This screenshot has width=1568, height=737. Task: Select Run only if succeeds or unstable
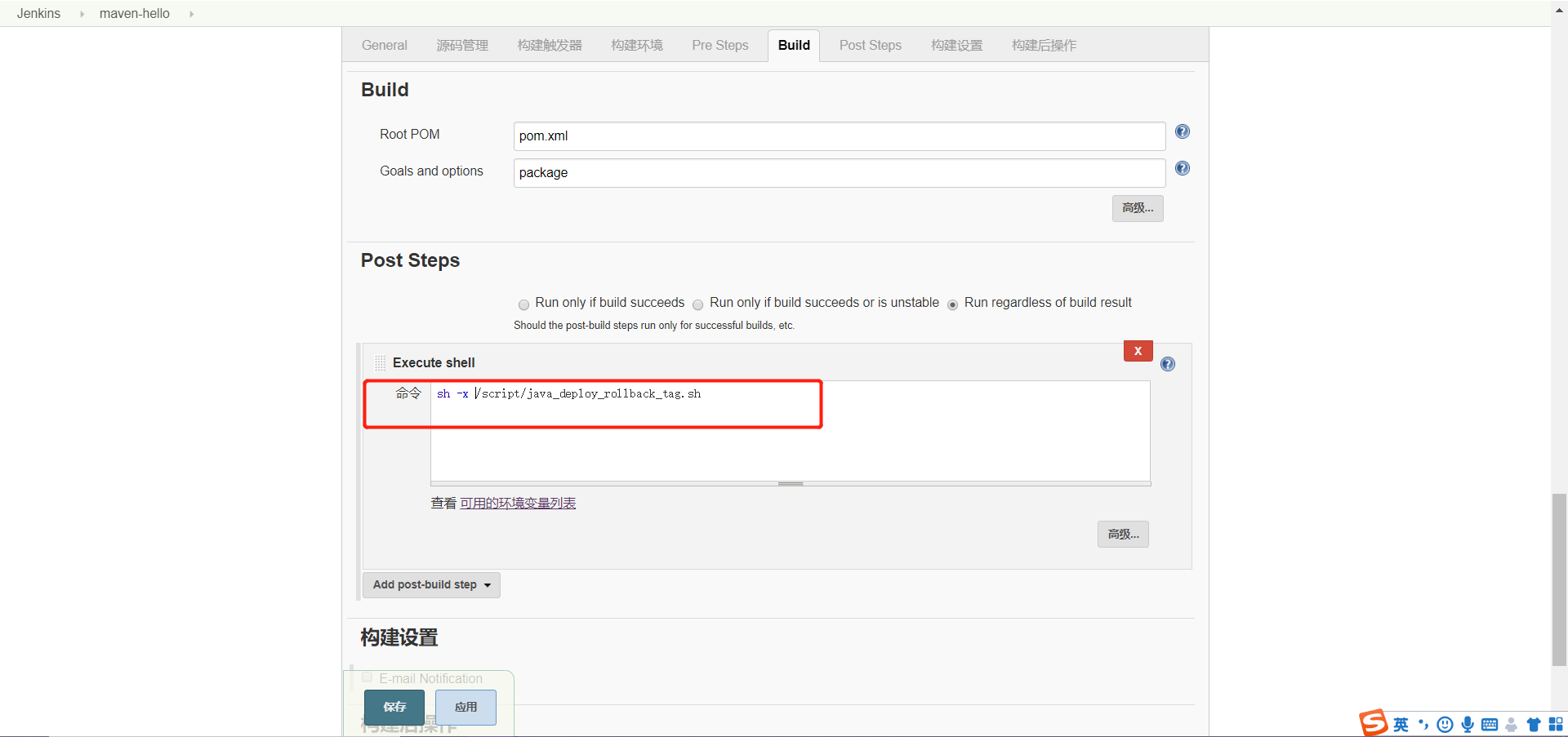697,304
